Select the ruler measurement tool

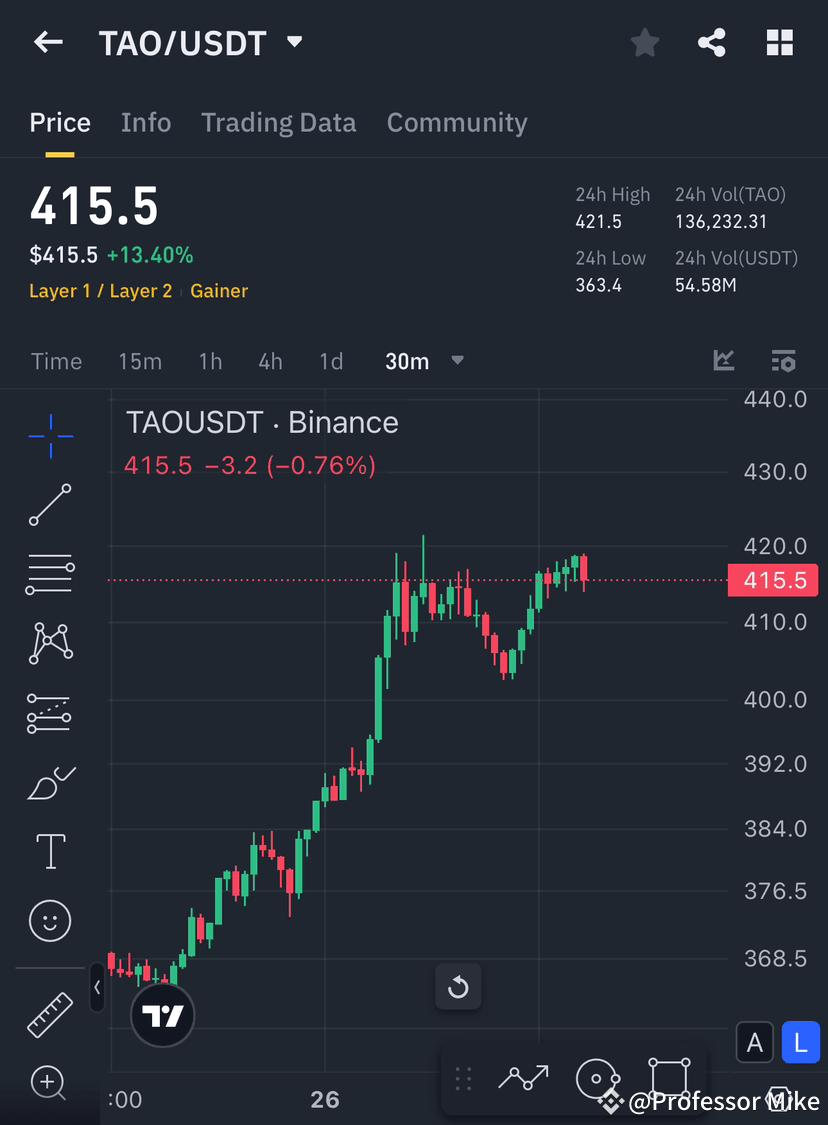[50, 1013]
